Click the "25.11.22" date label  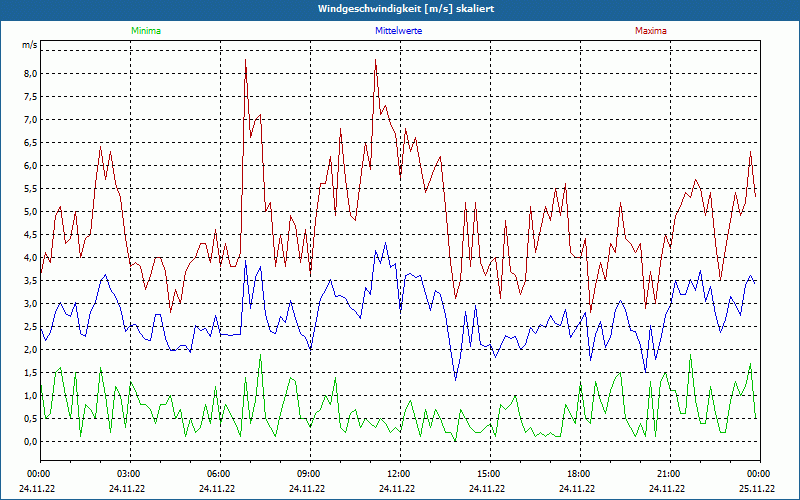757,488
